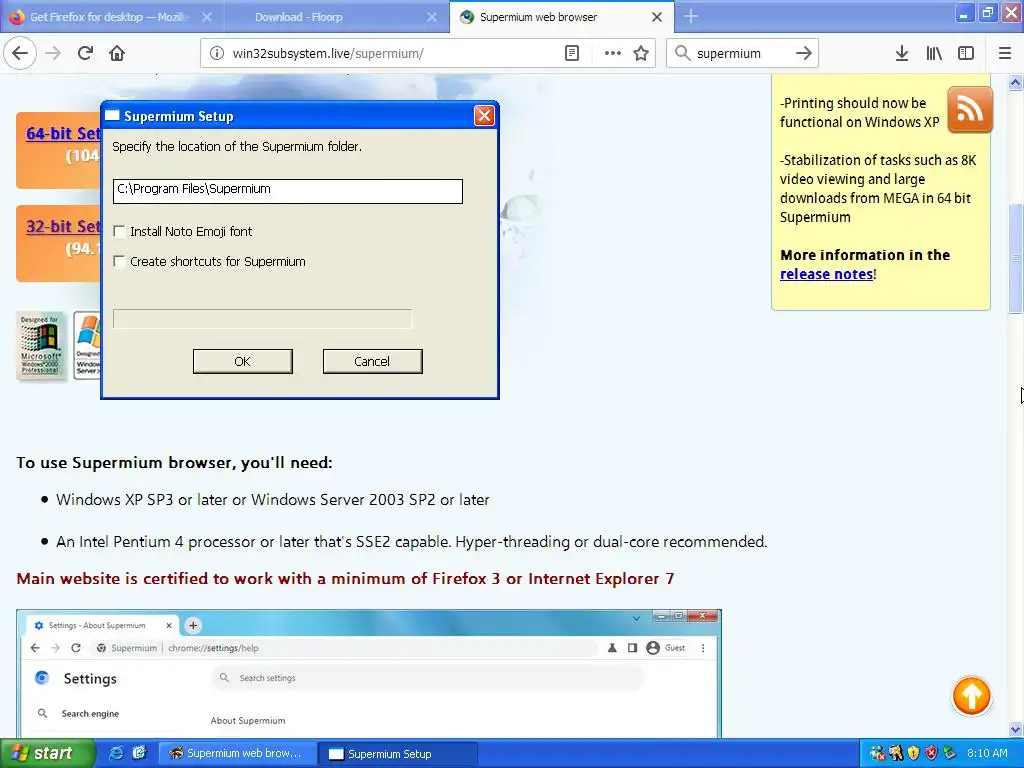
Task: Go back using the browser back arrow
Action: [x=20, y=53]
